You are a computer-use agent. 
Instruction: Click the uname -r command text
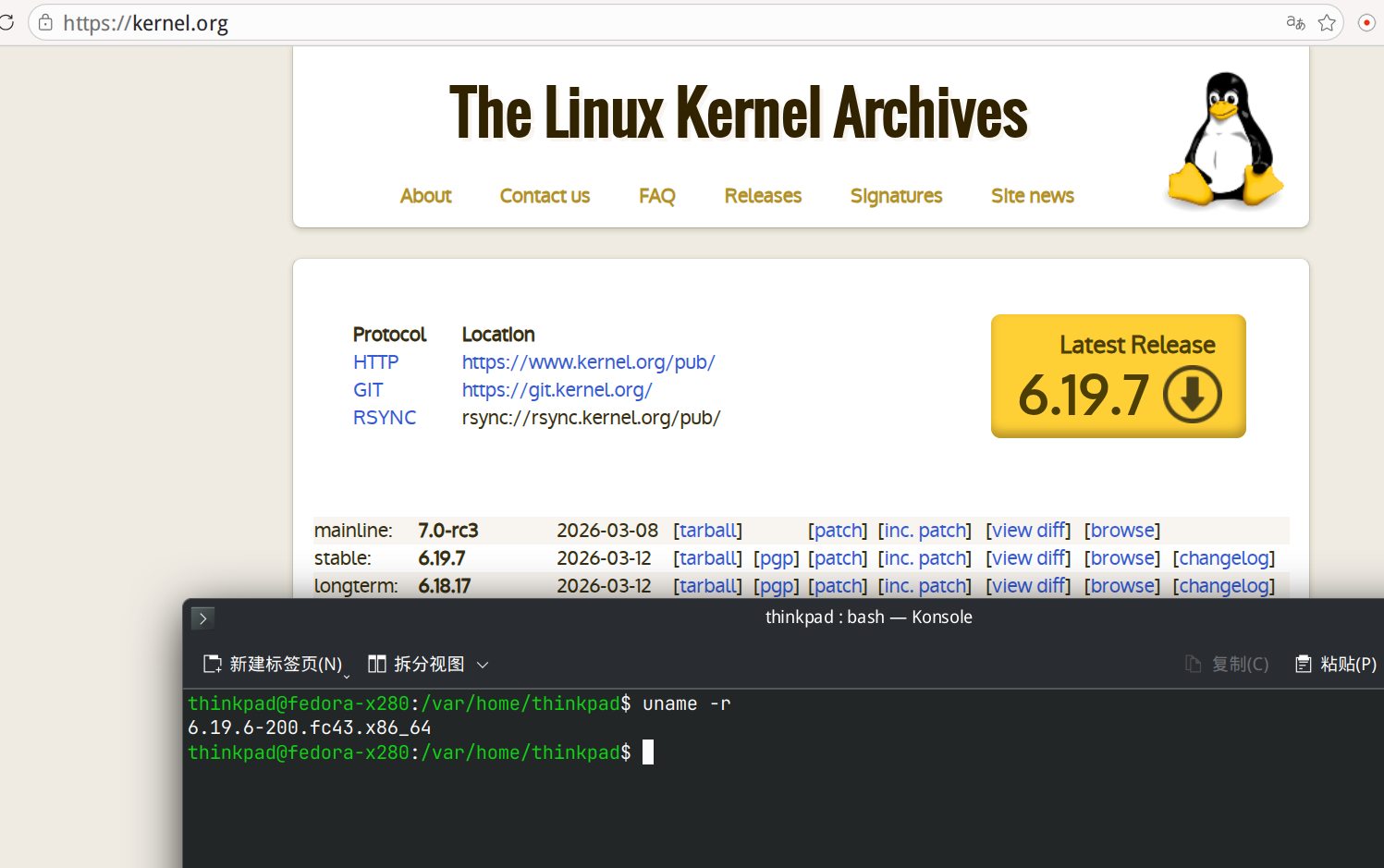point(687,704)
